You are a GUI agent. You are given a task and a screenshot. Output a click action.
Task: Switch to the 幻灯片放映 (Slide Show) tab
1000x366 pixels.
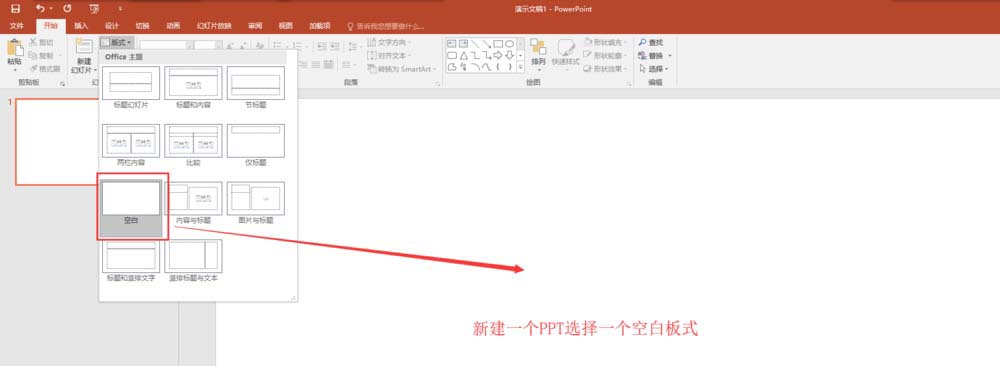[214, 26]
